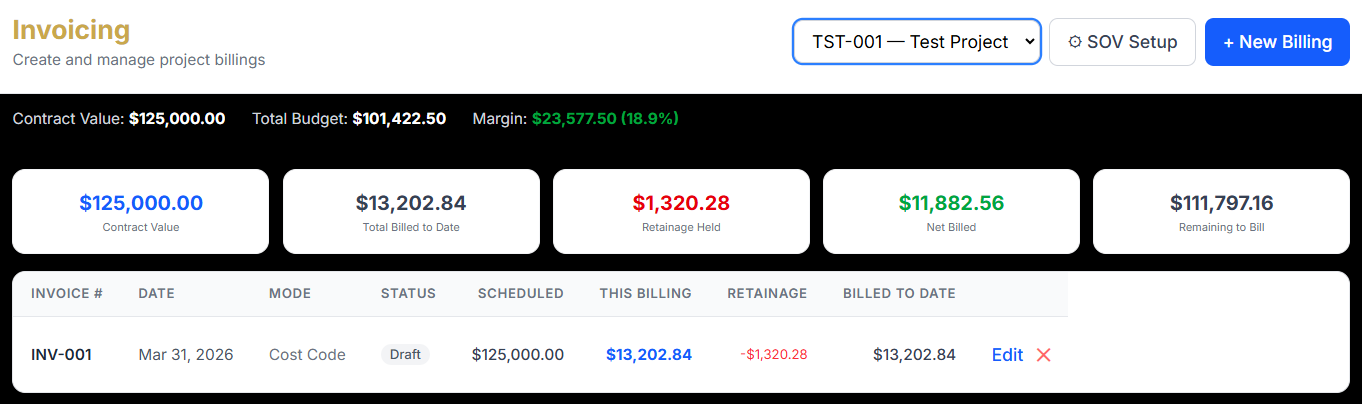The height and width of the screenshot is (404, 1362).
Task: Click the green Margin value
Action: 605,119
